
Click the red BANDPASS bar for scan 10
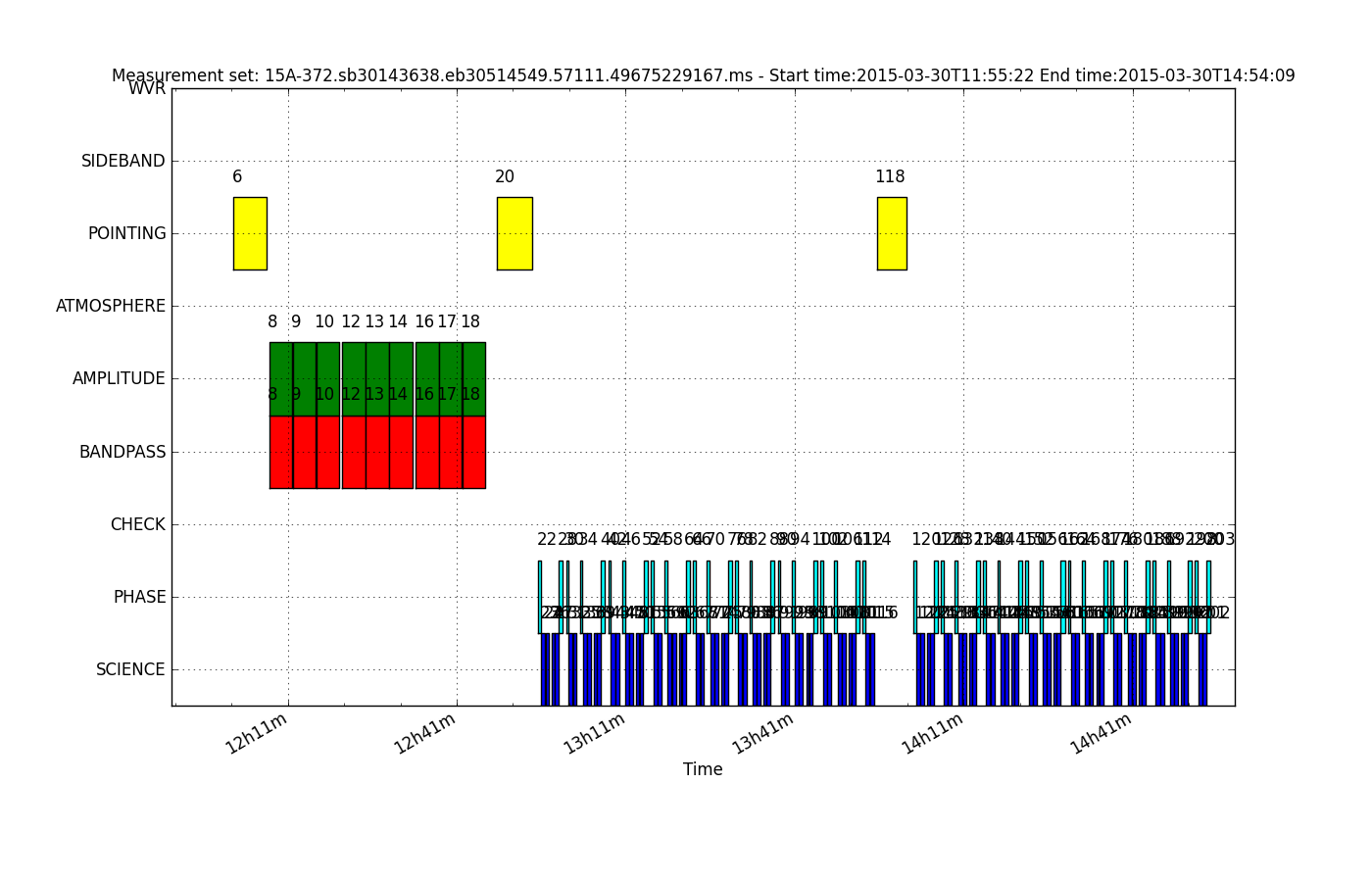328,452
